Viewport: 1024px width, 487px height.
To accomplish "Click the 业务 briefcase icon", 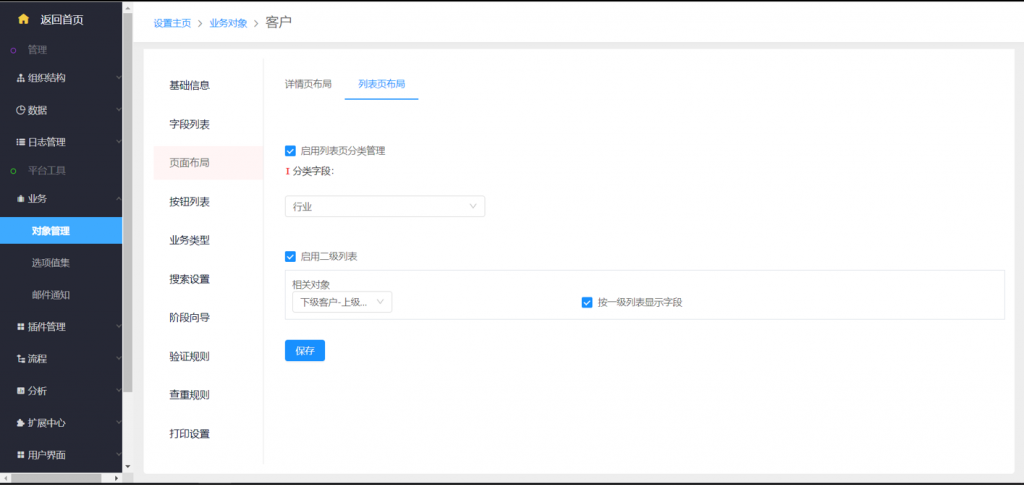I will coord(20,199).
